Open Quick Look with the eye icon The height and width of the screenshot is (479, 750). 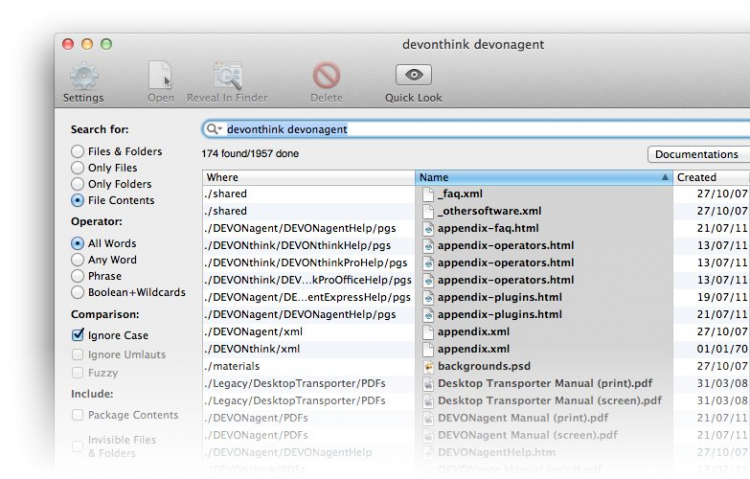coord(414,75)
